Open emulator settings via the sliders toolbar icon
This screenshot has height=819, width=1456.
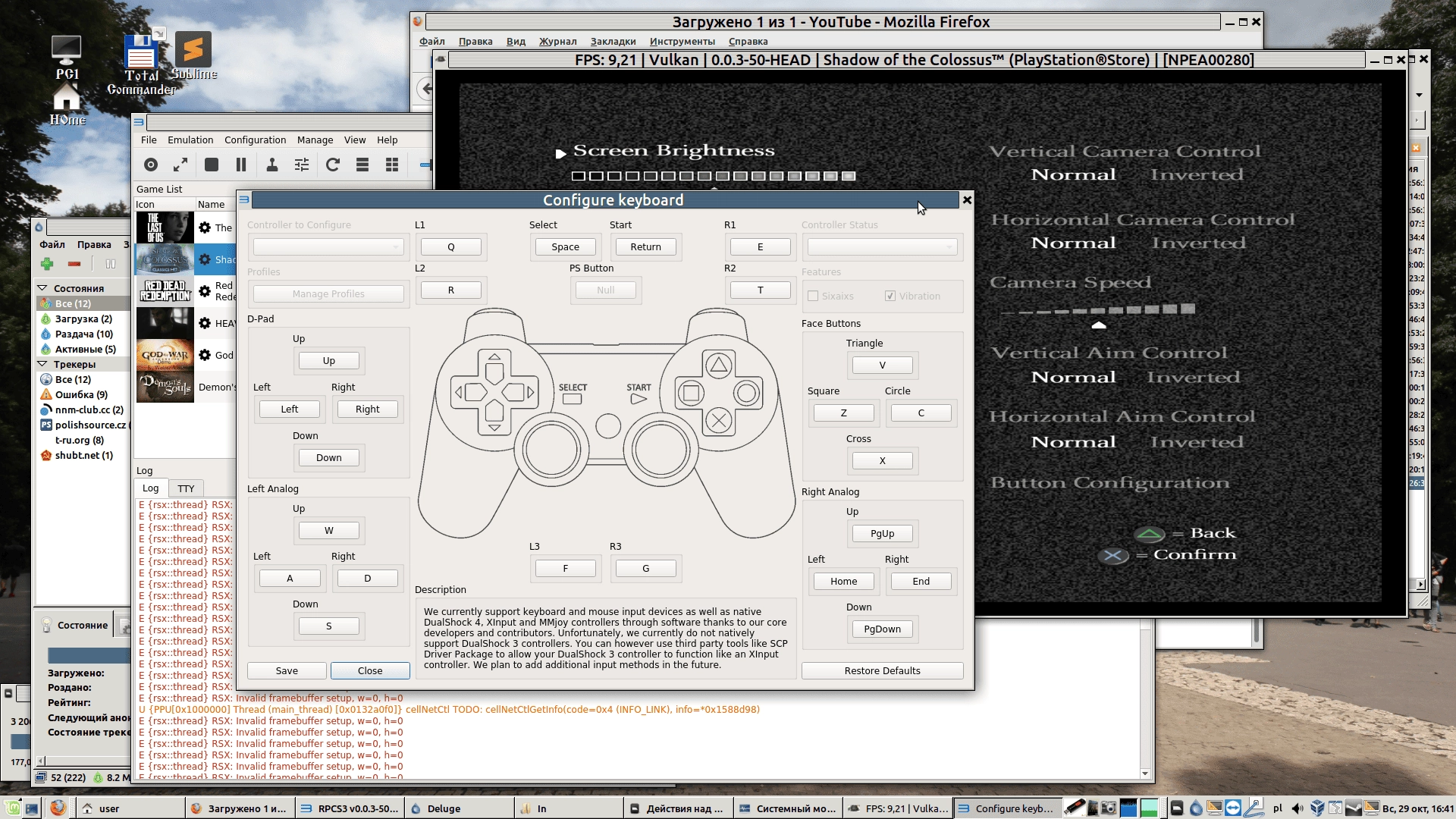(x=302, y=165)
